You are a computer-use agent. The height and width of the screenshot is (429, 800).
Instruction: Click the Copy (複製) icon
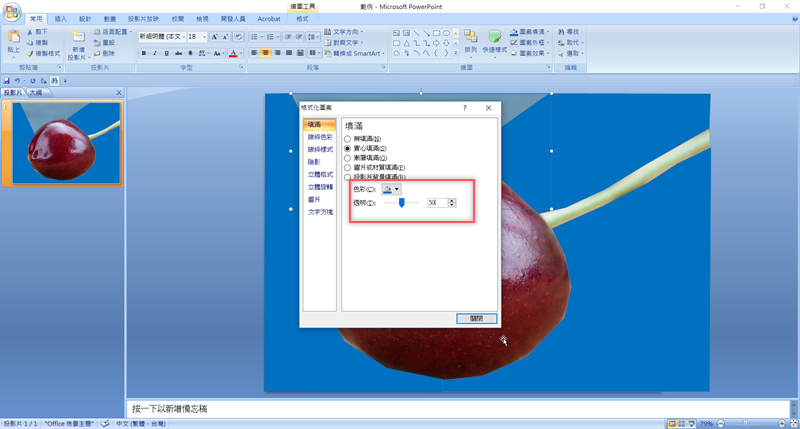pos(30,43)
